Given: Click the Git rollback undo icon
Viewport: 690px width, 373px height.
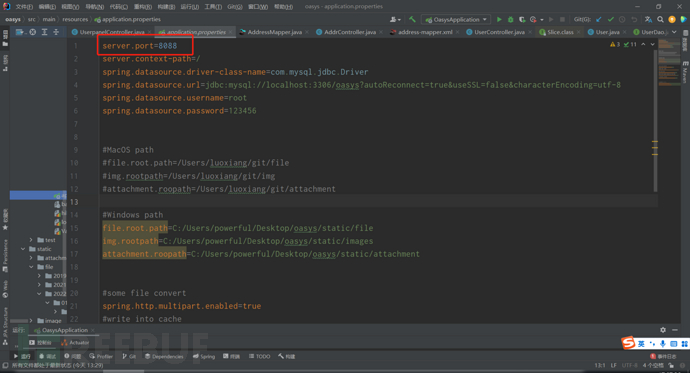Looking at the screenshot, I should 634,19.
